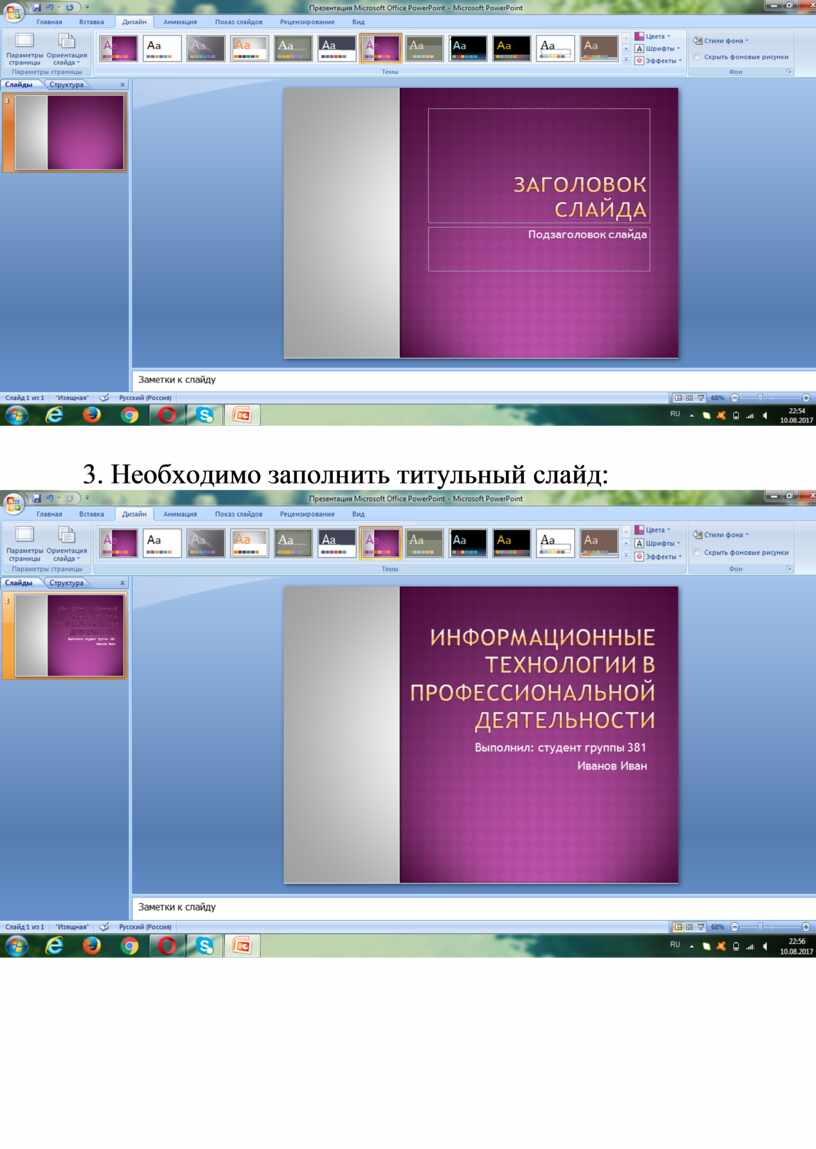The image size is (816, 1149).
Task: Click Параметры страницы in lower screenshot ribbon
Action: 24,544
